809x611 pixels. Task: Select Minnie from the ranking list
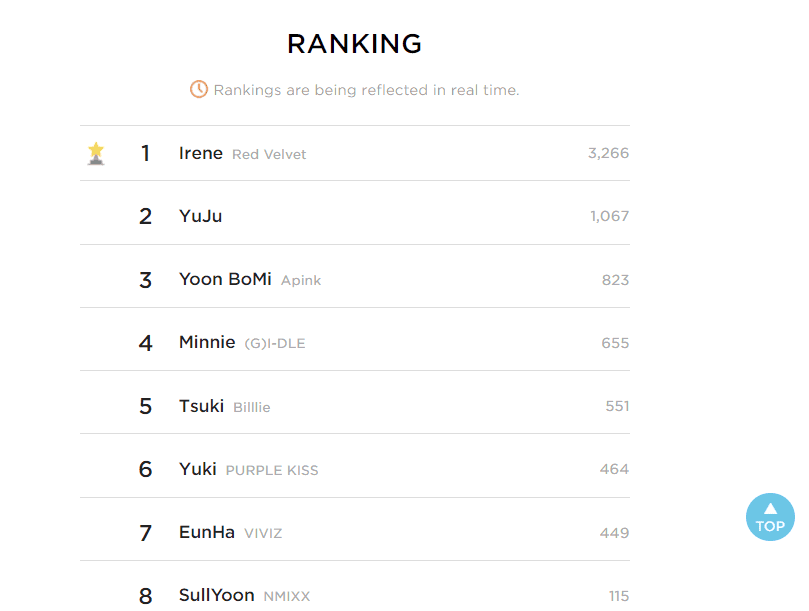click(x=207, y=342)
